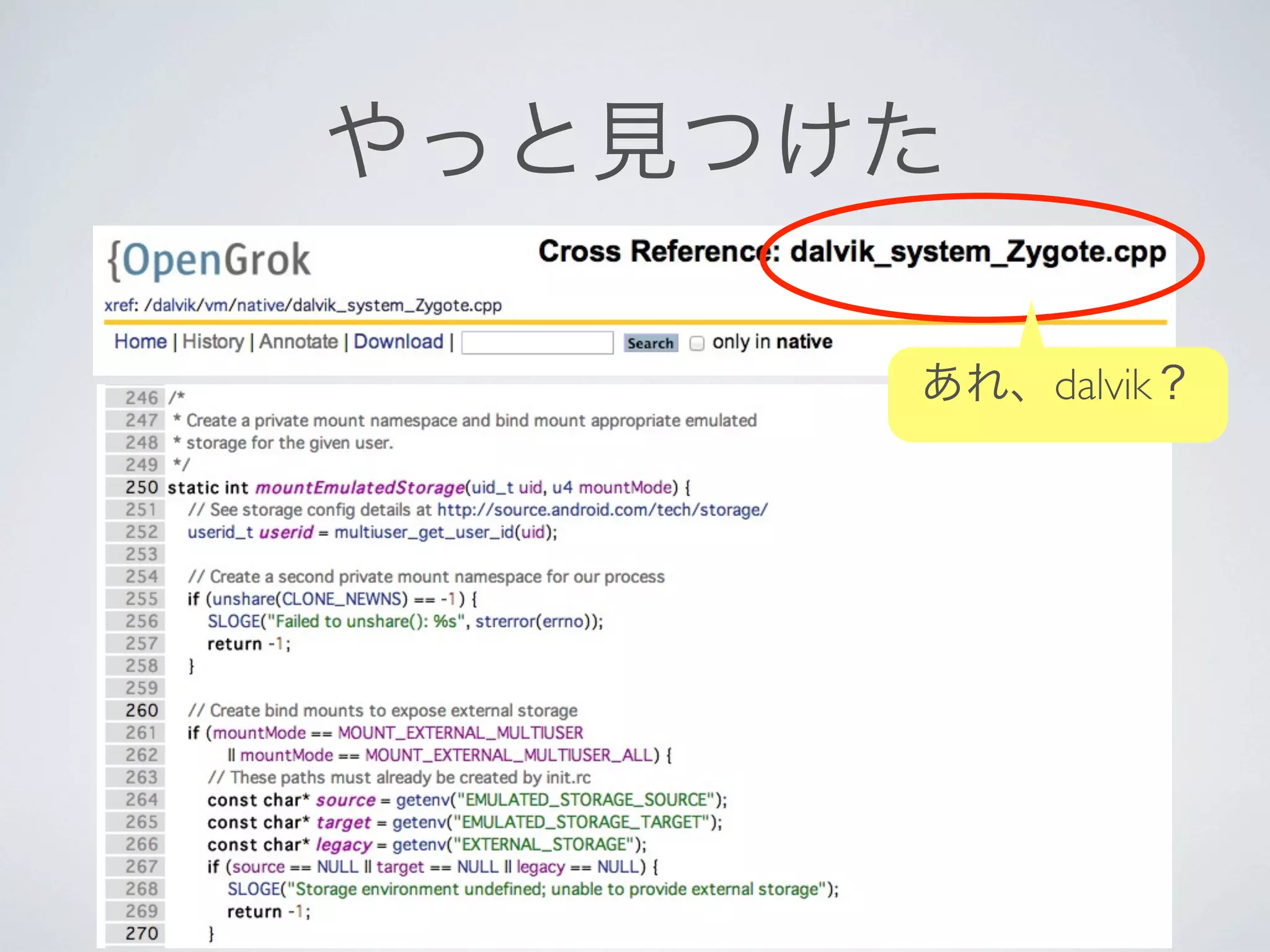This screenshot has width=1270, height=952.
Task: Click the target variable definition
Action: [x=343, y=822]
